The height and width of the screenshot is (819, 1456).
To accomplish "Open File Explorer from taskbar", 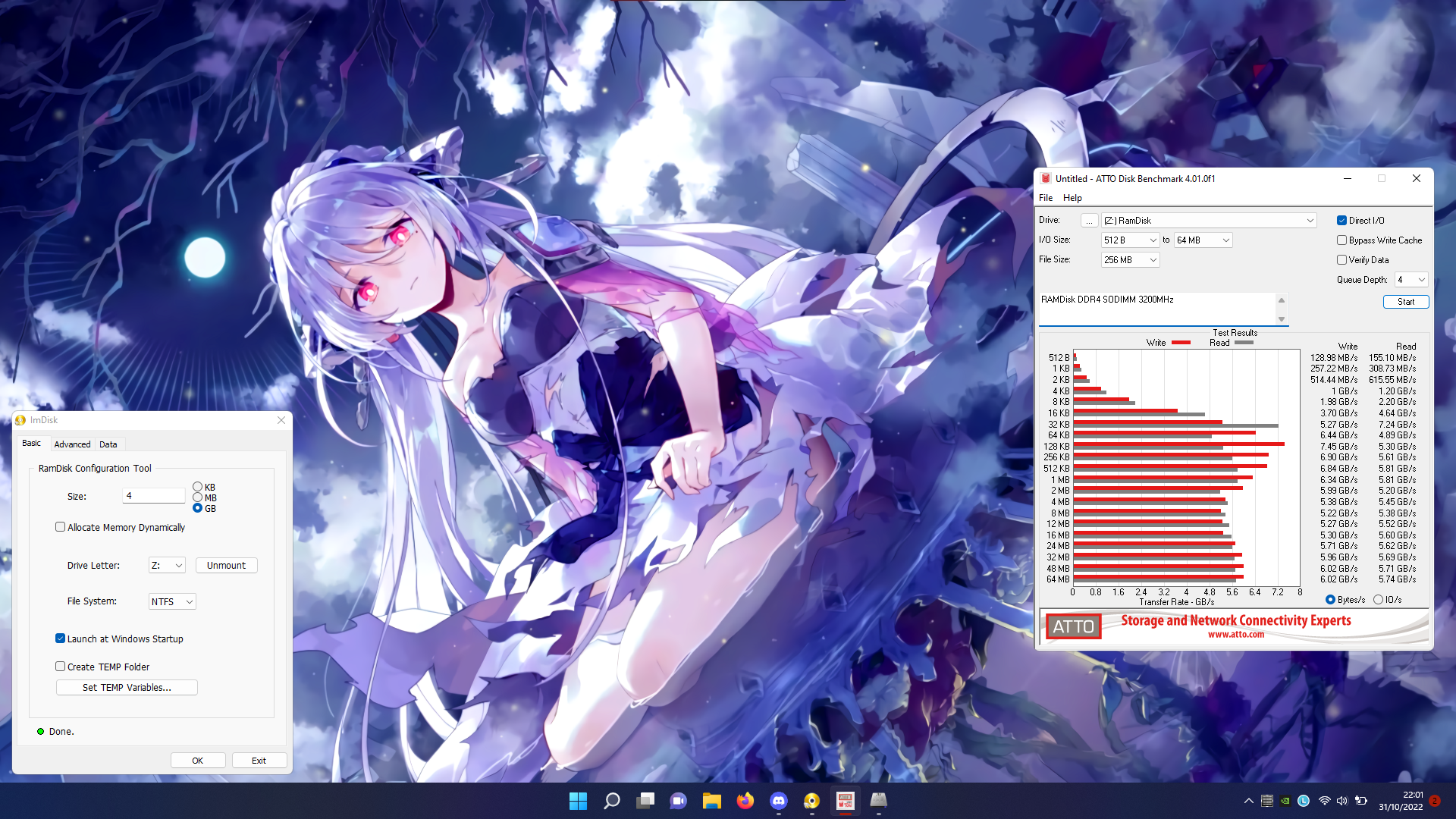I will tap(711, 801).
